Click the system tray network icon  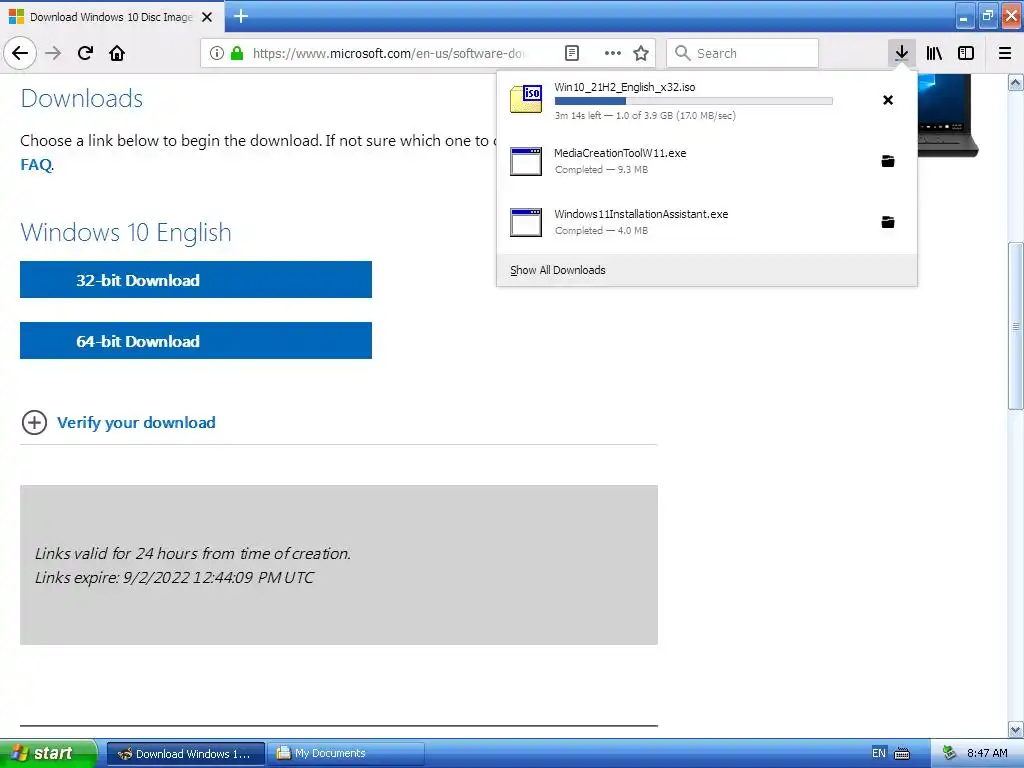pyautogui.click(x=950, y=753)
